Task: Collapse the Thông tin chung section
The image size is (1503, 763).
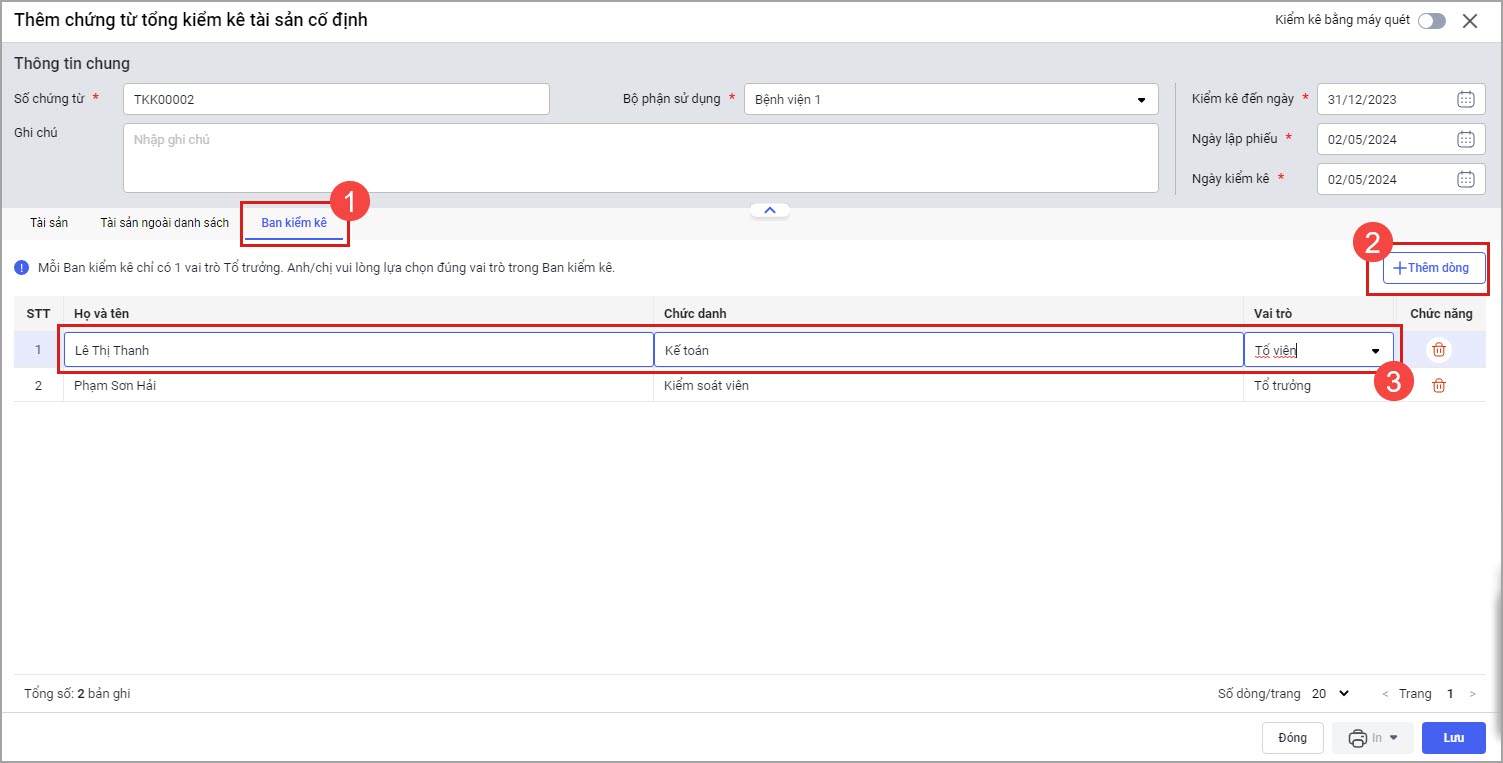Action: [769, 210]
